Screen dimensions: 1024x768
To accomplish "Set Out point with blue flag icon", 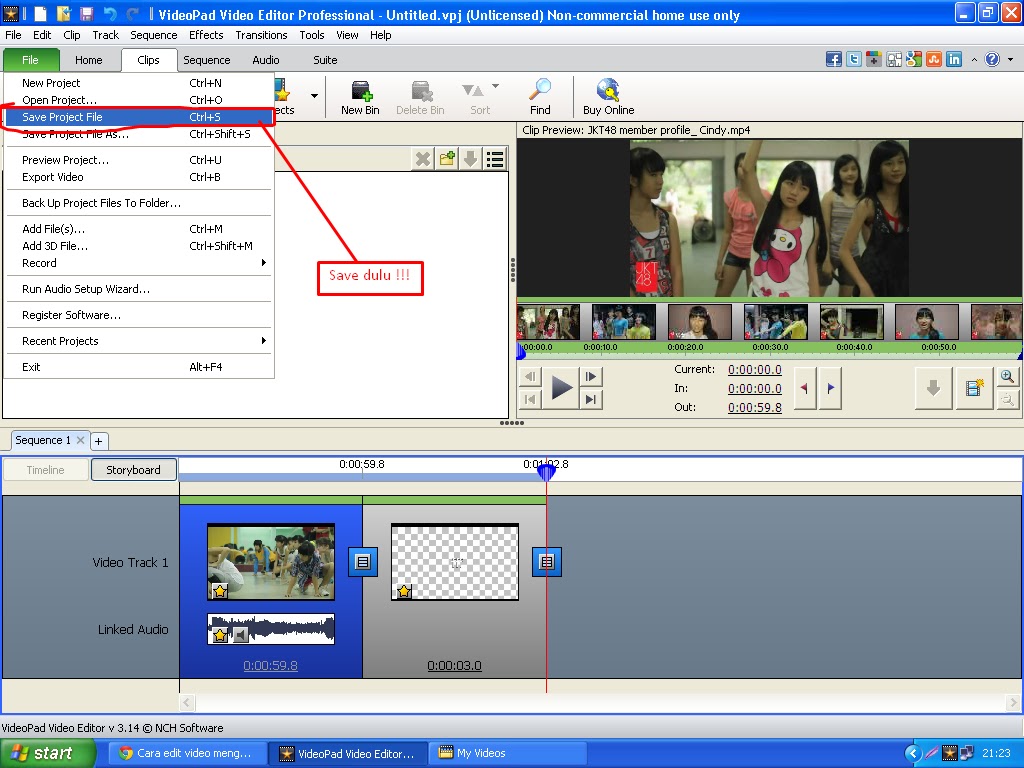I will coord(830,388).
